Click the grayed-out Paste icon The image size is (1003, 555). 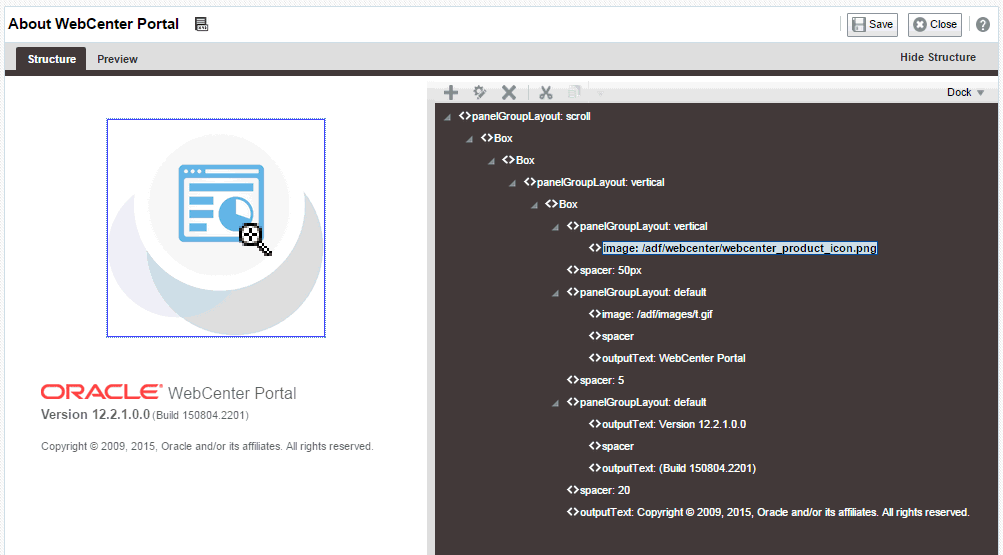(574, 92)
